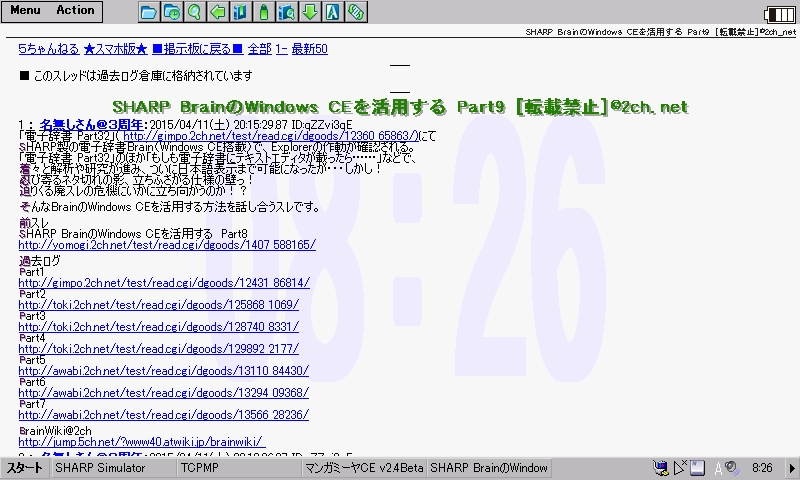The image size is (800, 480).
Task: Open the 5ちゃんねる link
Action: pos(48,49)
